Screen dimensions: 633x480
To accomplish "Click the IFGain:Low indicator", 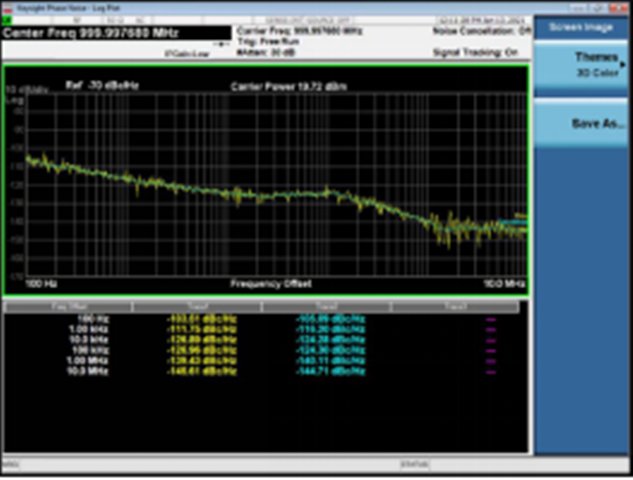I will [x=185, y=54].
